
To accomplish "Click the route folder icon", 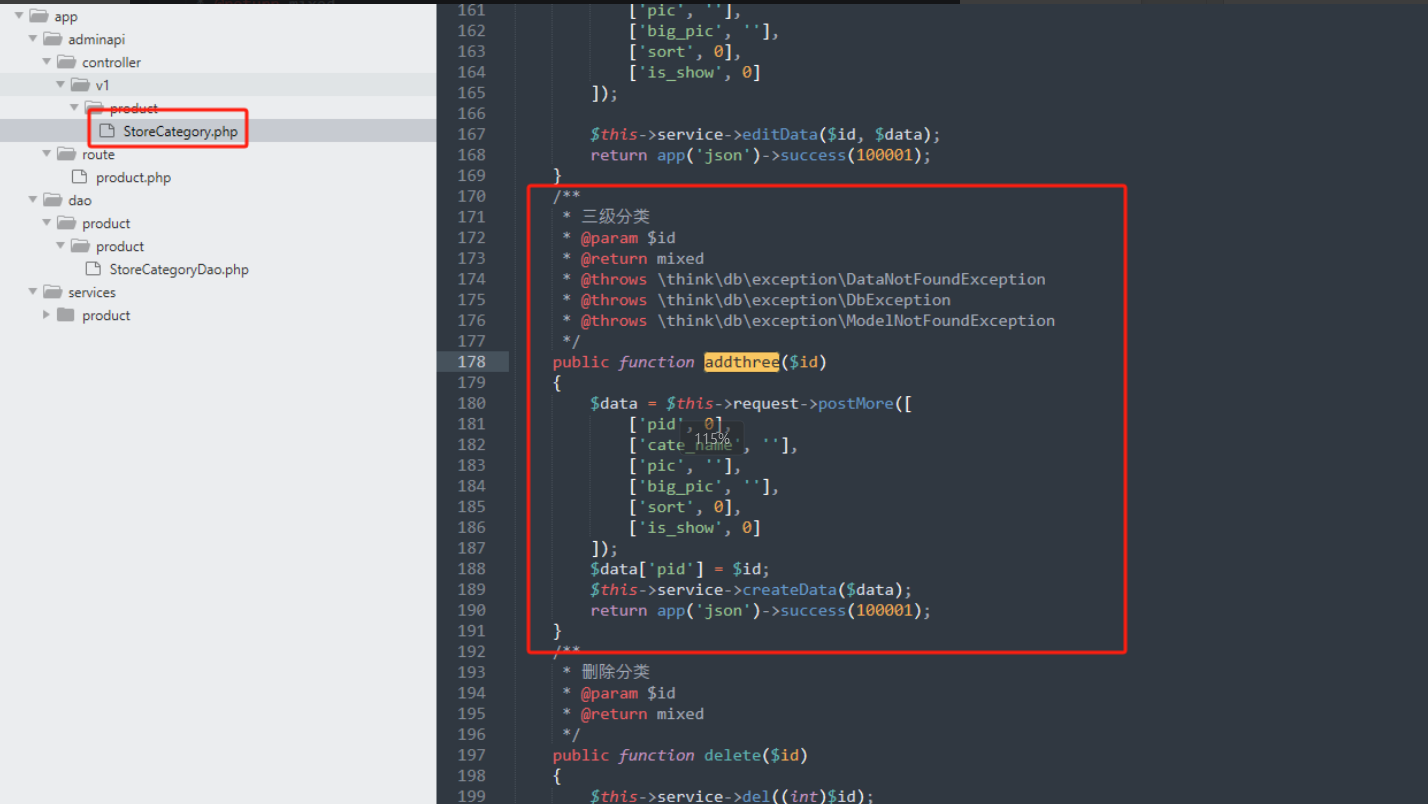I will click(66, 154).
